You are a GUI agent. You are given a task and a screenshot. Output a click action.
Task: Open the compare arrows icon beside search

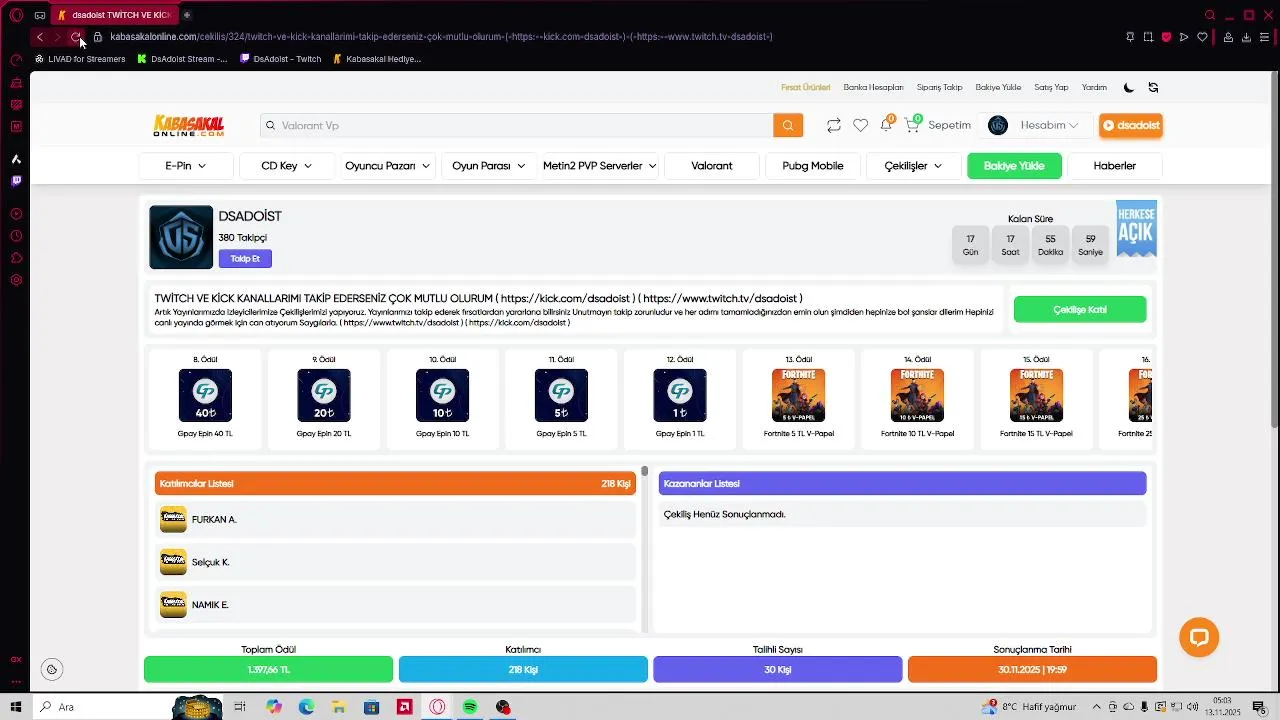point(833,125)
